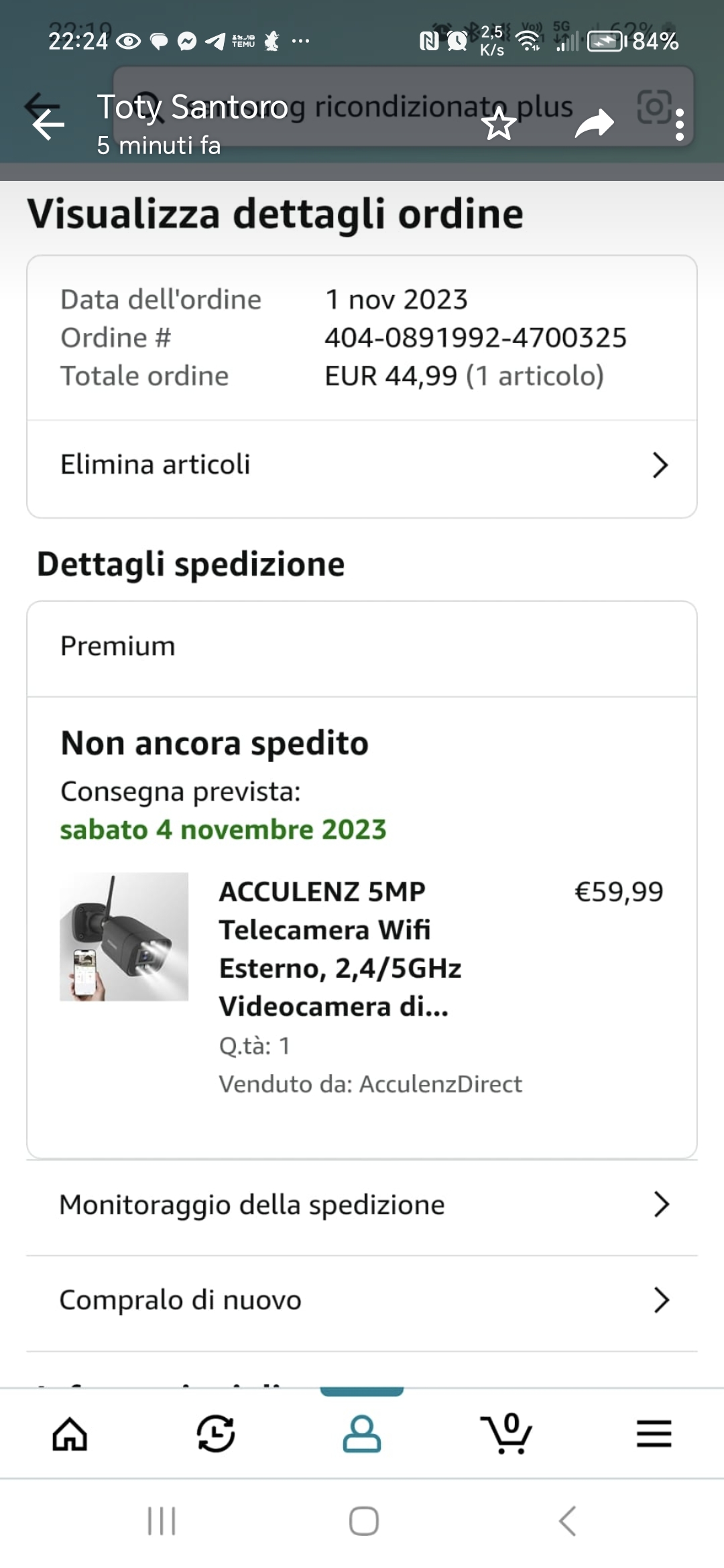Viewport: 724px width, 1568px height.
Task: Open the hamburger menu tab
Action: pyautogui.click(x=654, y=1434)
